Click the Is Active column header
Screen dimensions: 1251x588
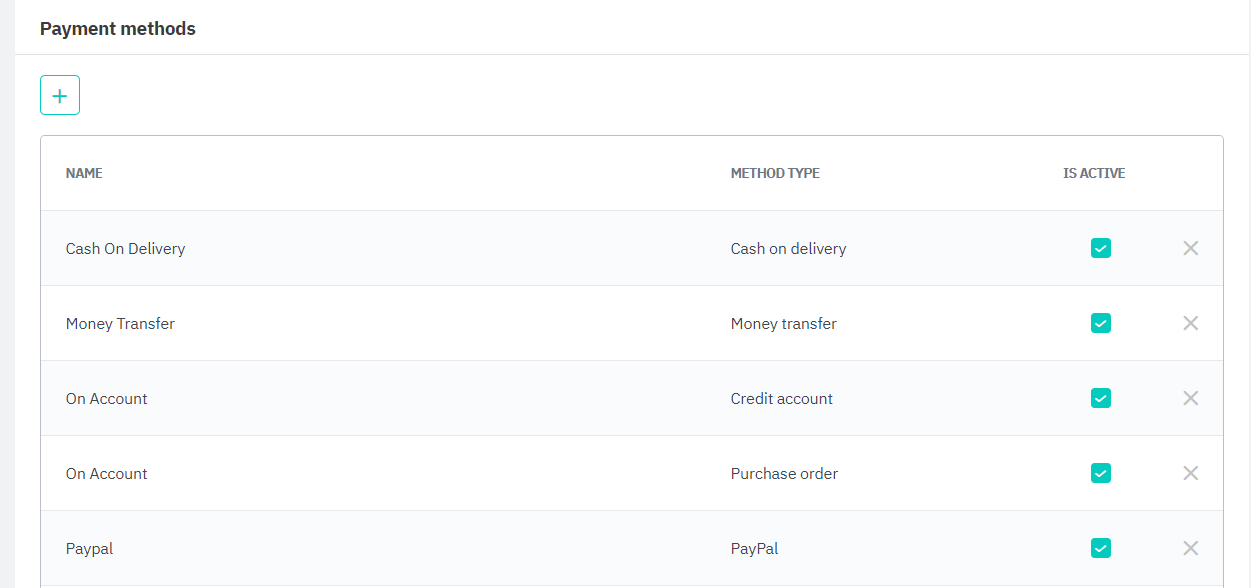pyautogui.click(x=1094, y=173)
